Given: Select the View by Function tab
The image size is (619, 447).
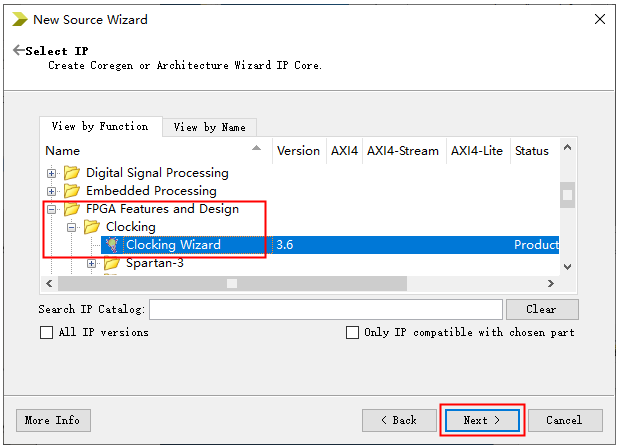Looking at the screenshot, I should [x=100, y=126].
